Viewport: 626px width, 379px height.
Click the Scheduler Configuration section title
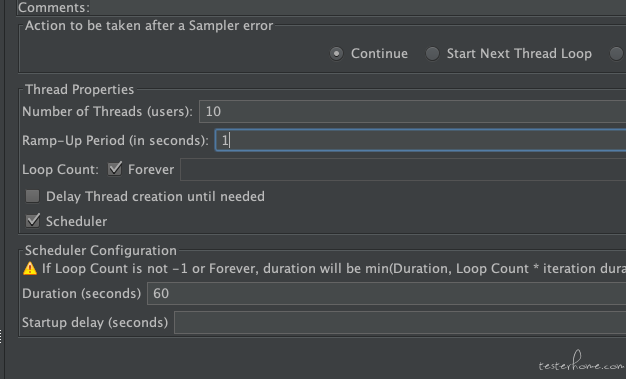coord(101,250)
